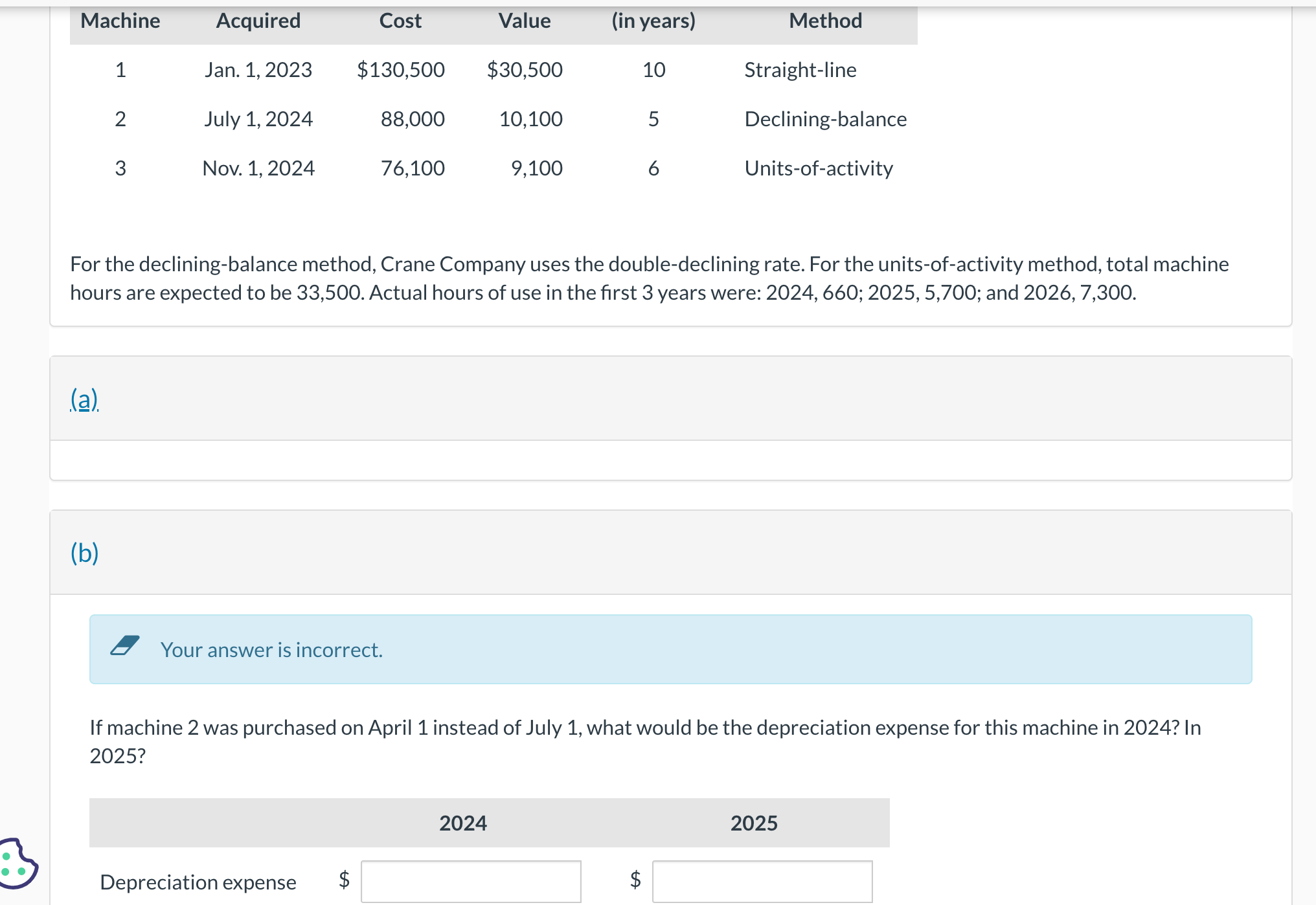Click the July 1, 2024 acquired date

pyautogui.click(x=258, y=119)
